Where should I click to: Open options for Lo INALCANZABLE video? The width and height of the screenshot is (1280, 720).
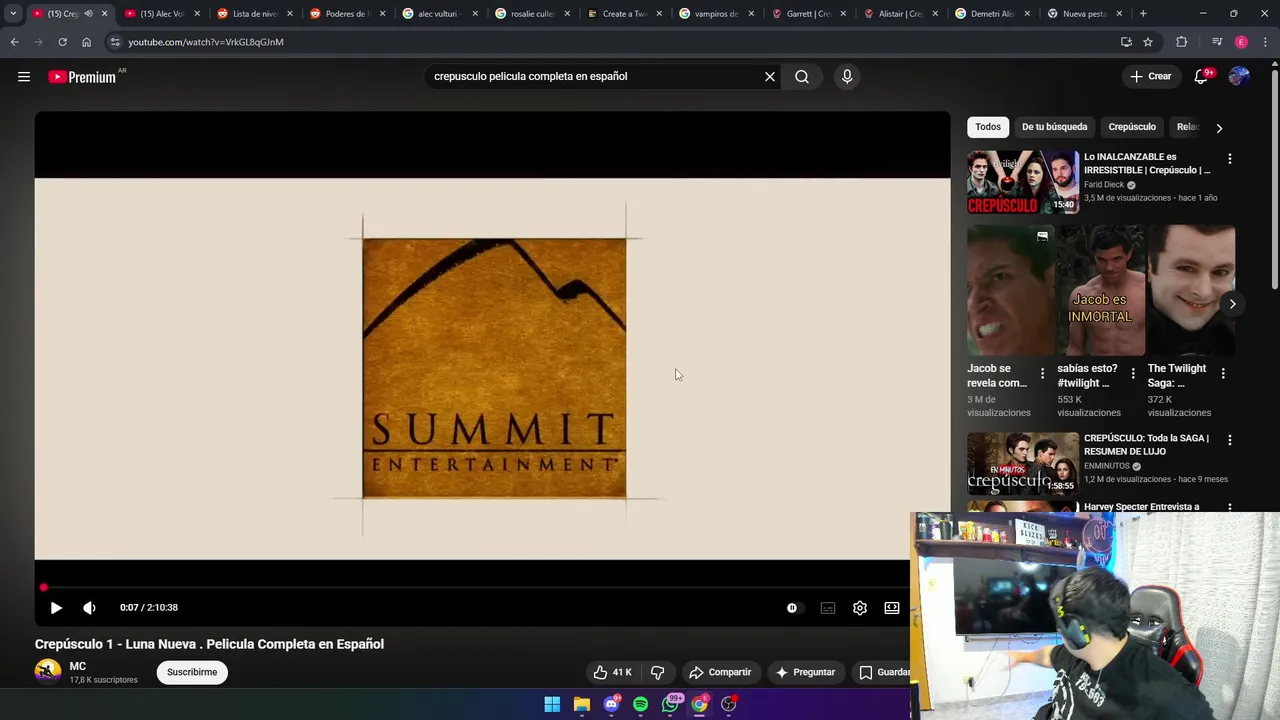pyautogui.click(x=1230, y=159)
